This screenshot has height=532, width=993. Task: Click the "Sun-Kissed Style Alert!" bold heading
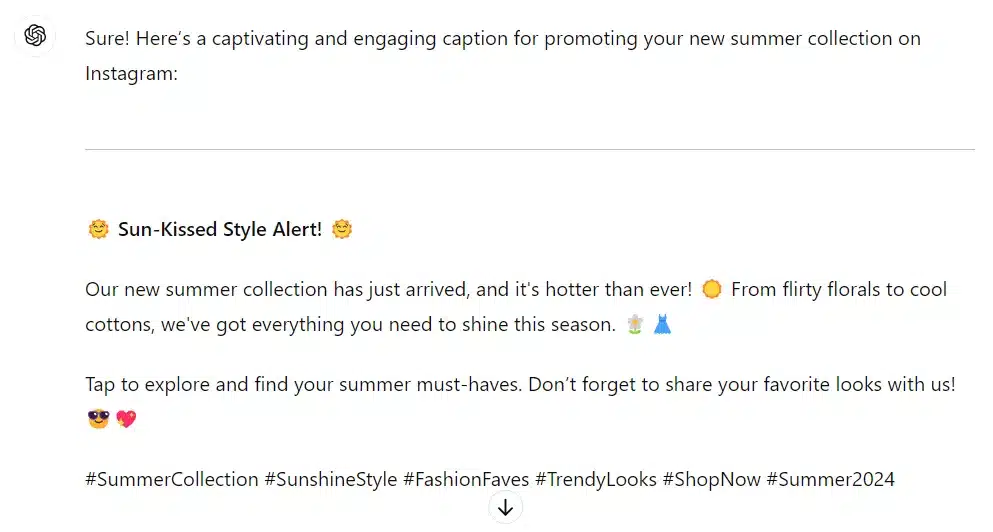tap(220, 230)
